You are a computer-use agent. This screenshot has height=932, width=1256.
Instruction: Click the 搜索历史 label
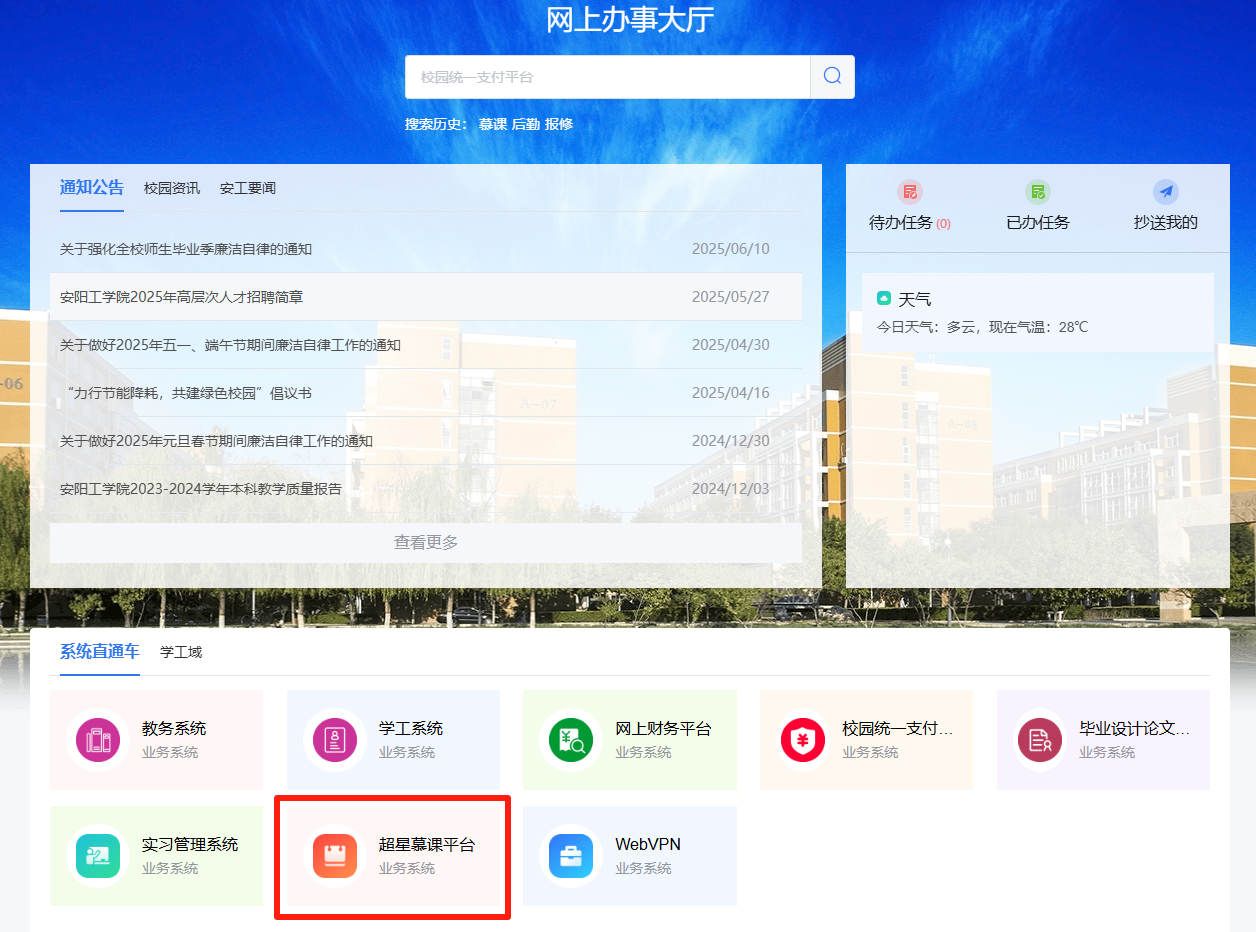[x=436, y=124]
